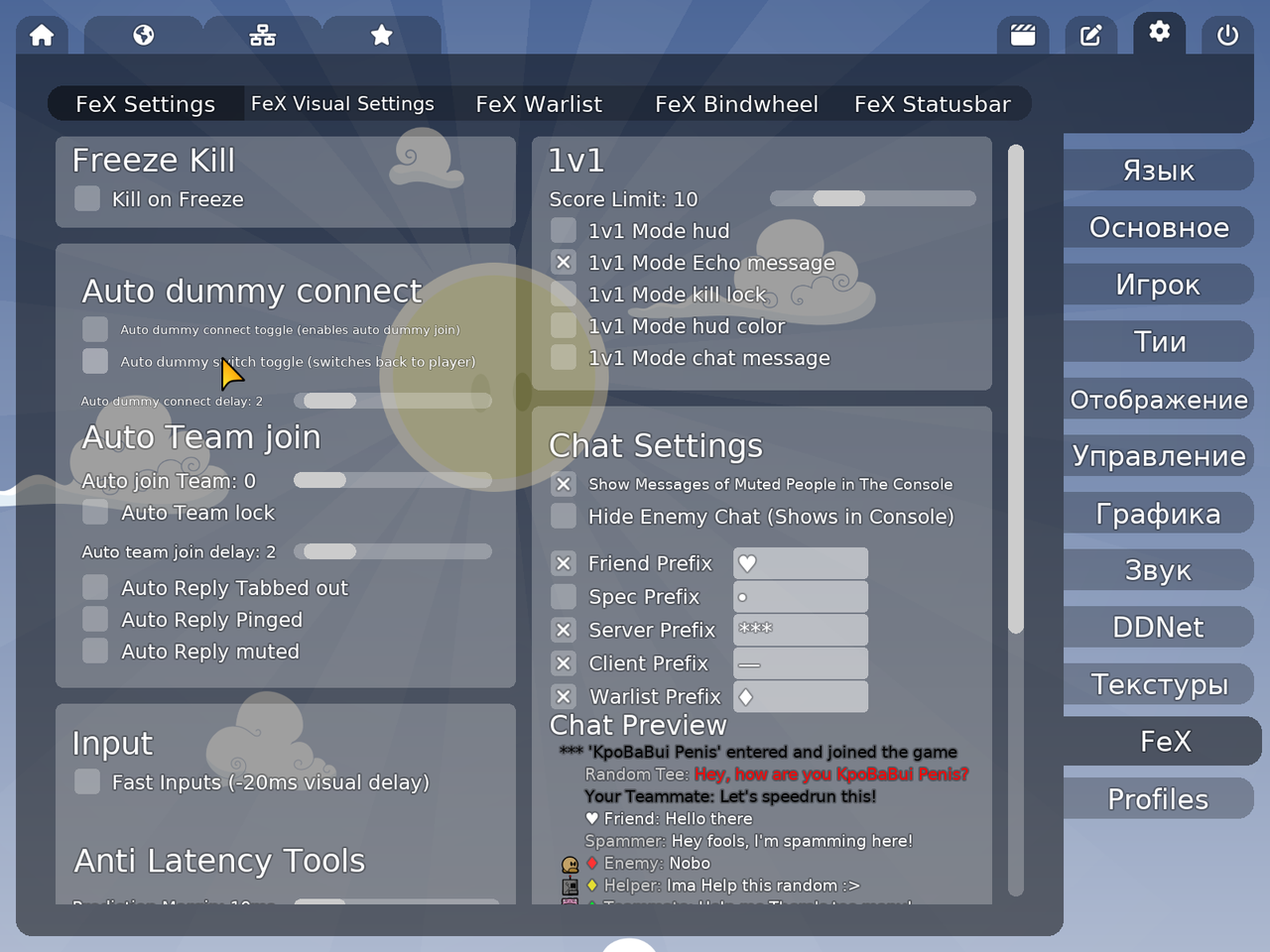Uncheck the Warlist Prefix checkbox
The height and width of the screenshot is (952, 1270).
(x=564, y=696)
